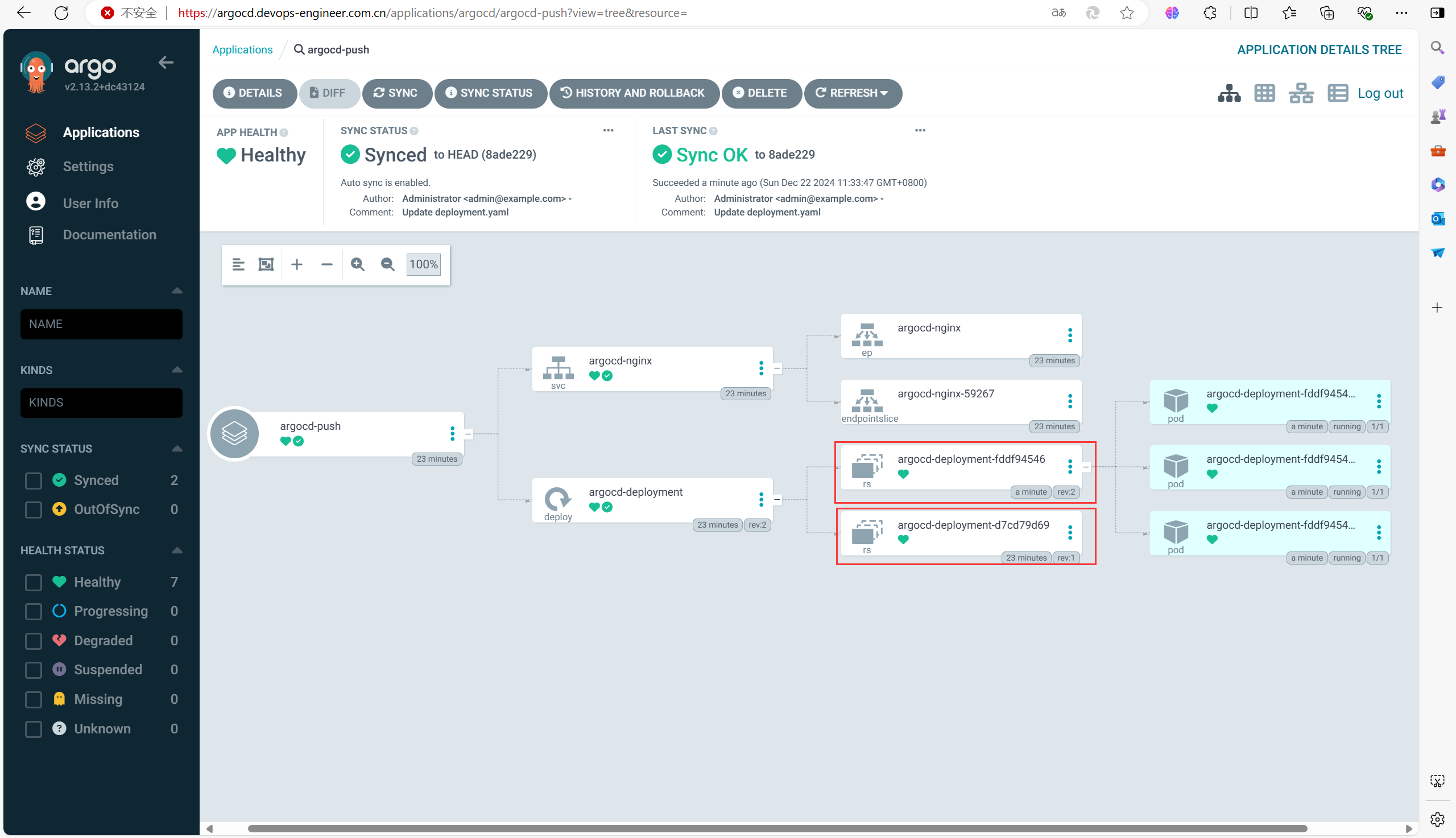Switch to the list view icon
The image size is (1456, 838).
pyautogui.click(x=1337, y=93)
